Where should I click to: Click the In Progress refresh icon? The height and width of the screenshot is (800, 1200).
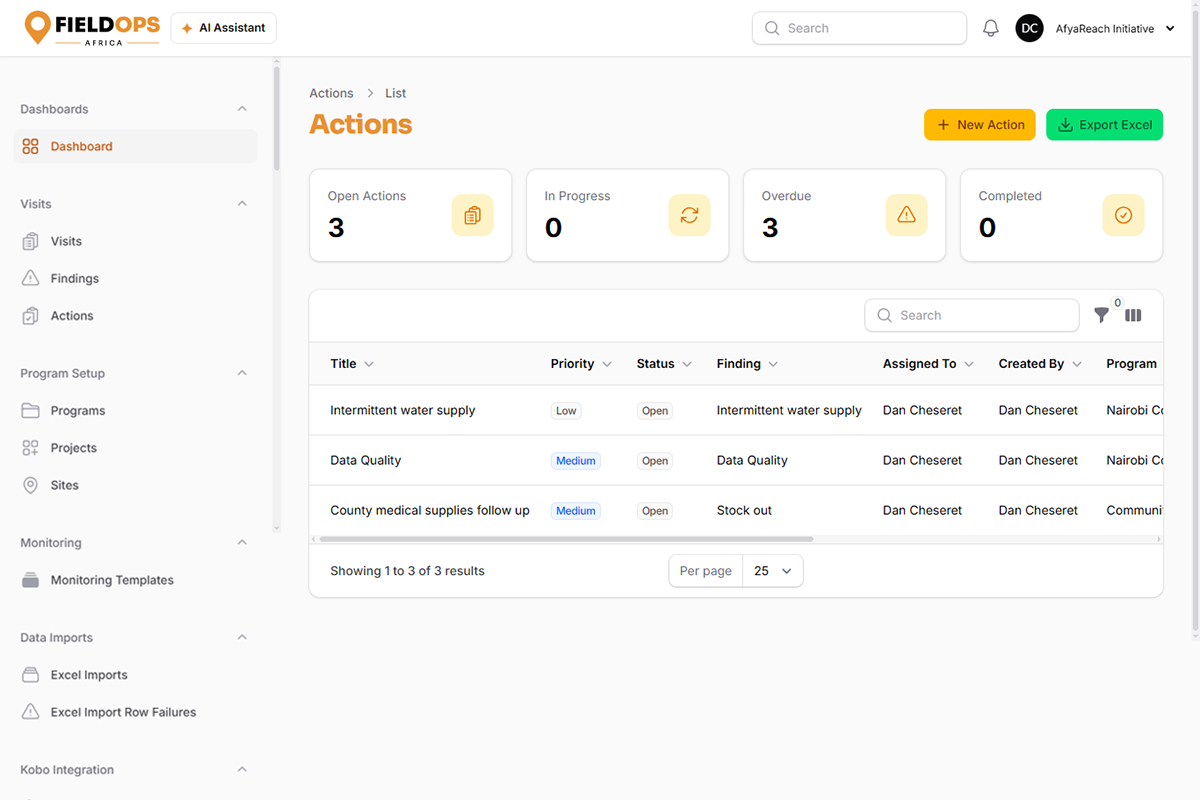point(690,215)
